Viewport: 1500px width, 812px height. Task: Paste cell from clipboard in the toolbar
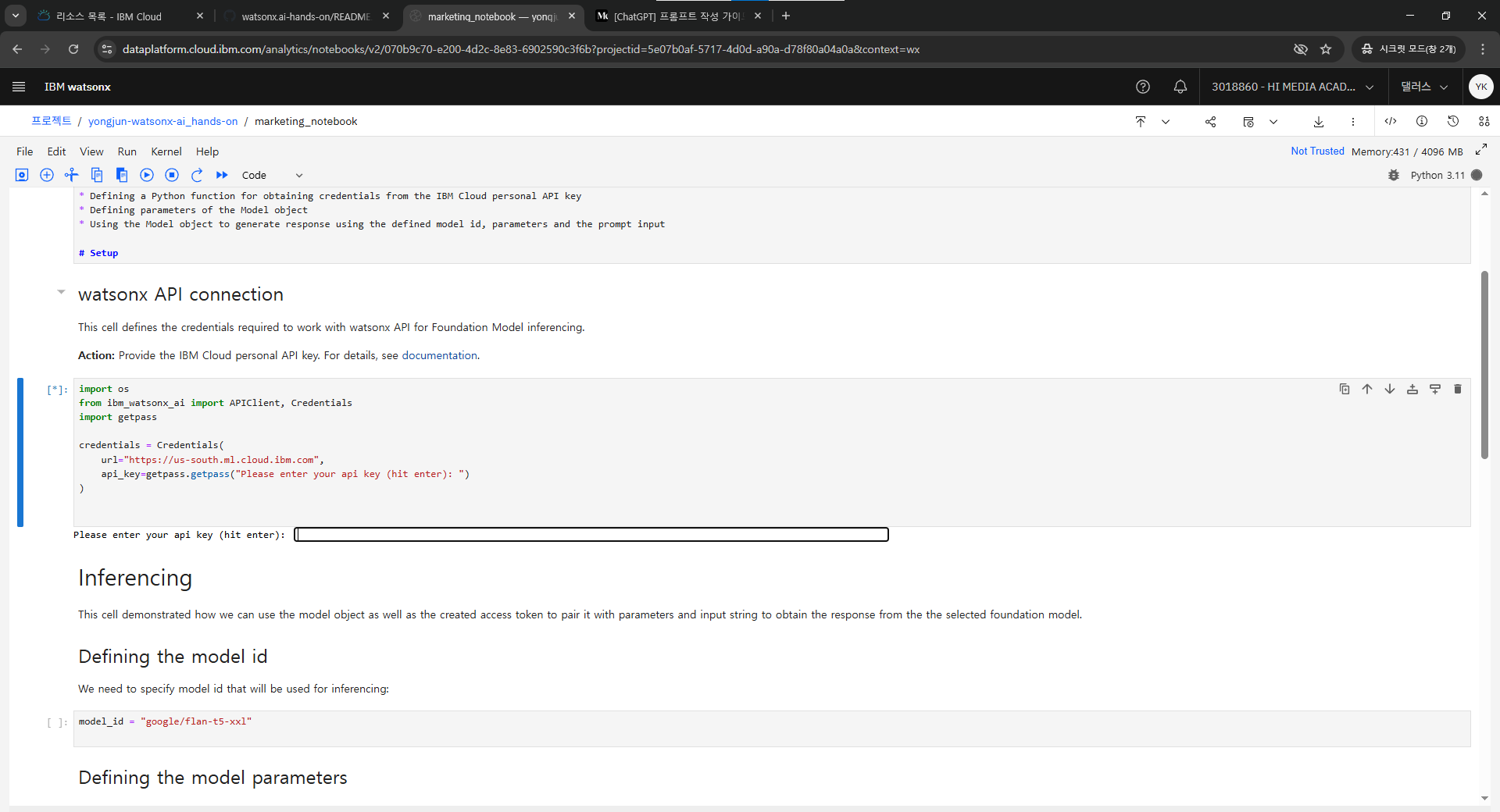[x=122, y=175]
